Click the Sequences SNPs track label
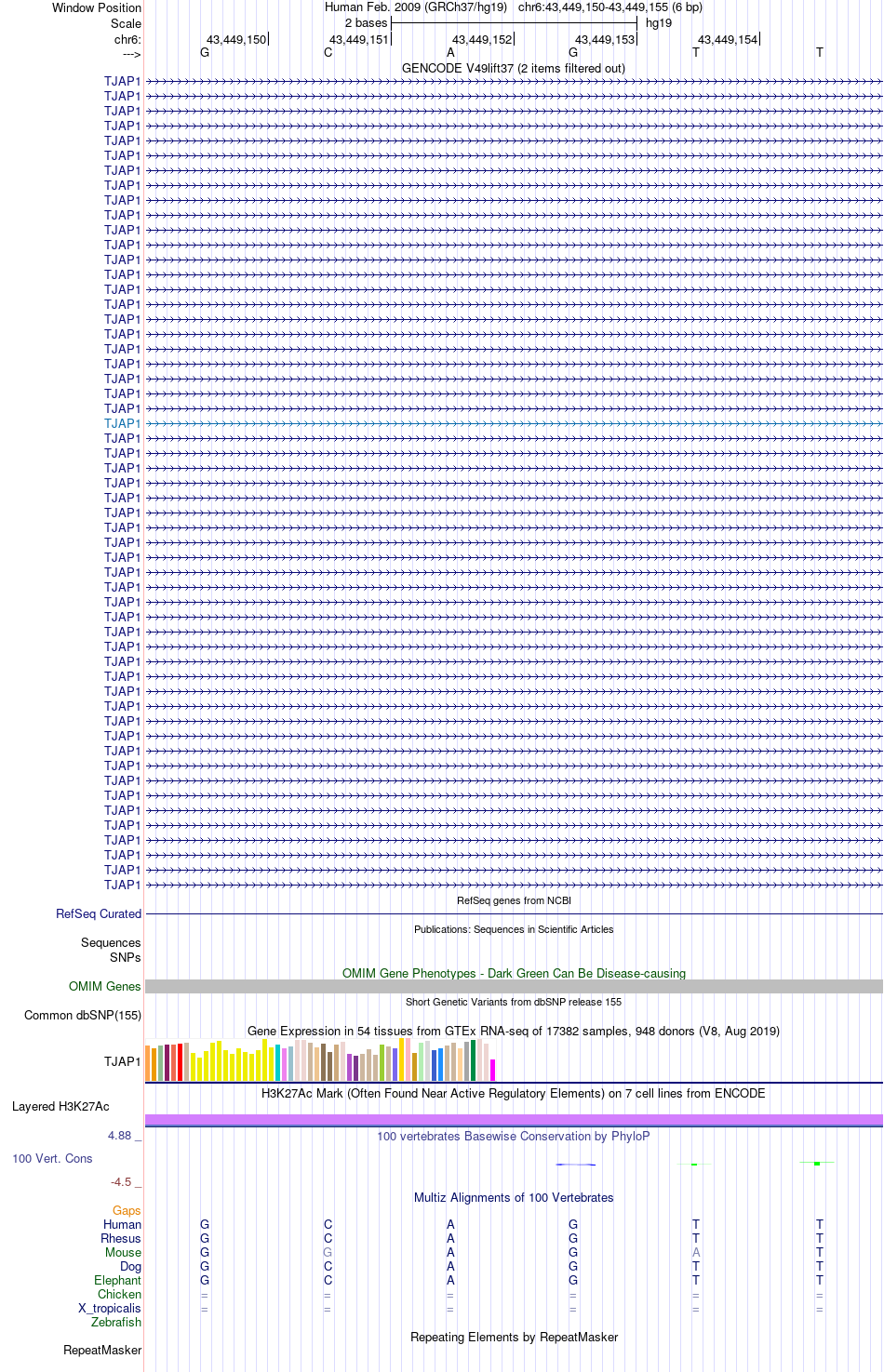Screen dimensions: 884x1372 pos(111,950)
